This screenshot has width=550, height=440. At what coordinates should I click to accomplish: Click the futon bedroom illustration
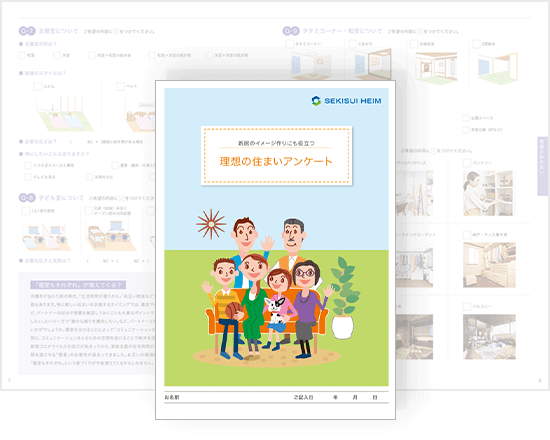point(65,114)
